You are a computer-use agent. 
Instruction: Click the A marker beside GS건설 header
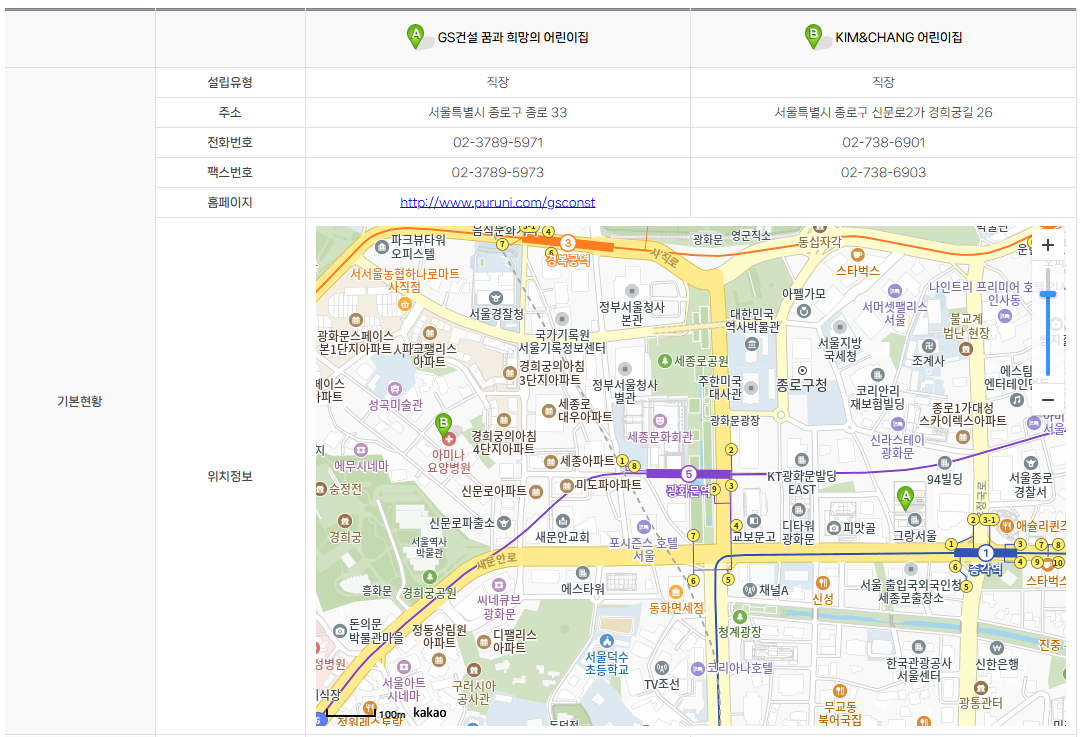coord(416,36)
